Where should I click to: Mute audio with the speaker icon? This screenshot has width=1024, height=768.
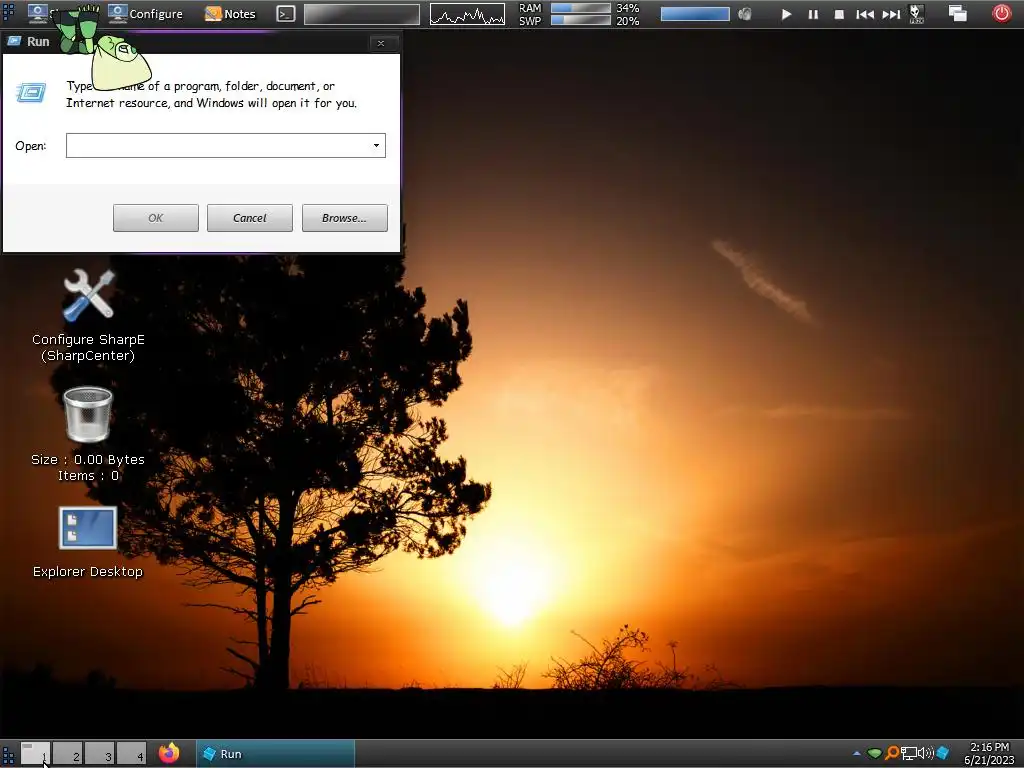(744, 14)
